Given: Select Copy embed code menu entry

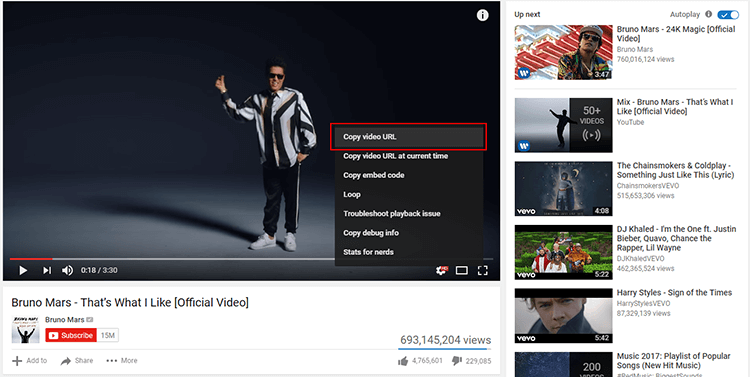Looking at the screenshot, I should pos(409,175).
